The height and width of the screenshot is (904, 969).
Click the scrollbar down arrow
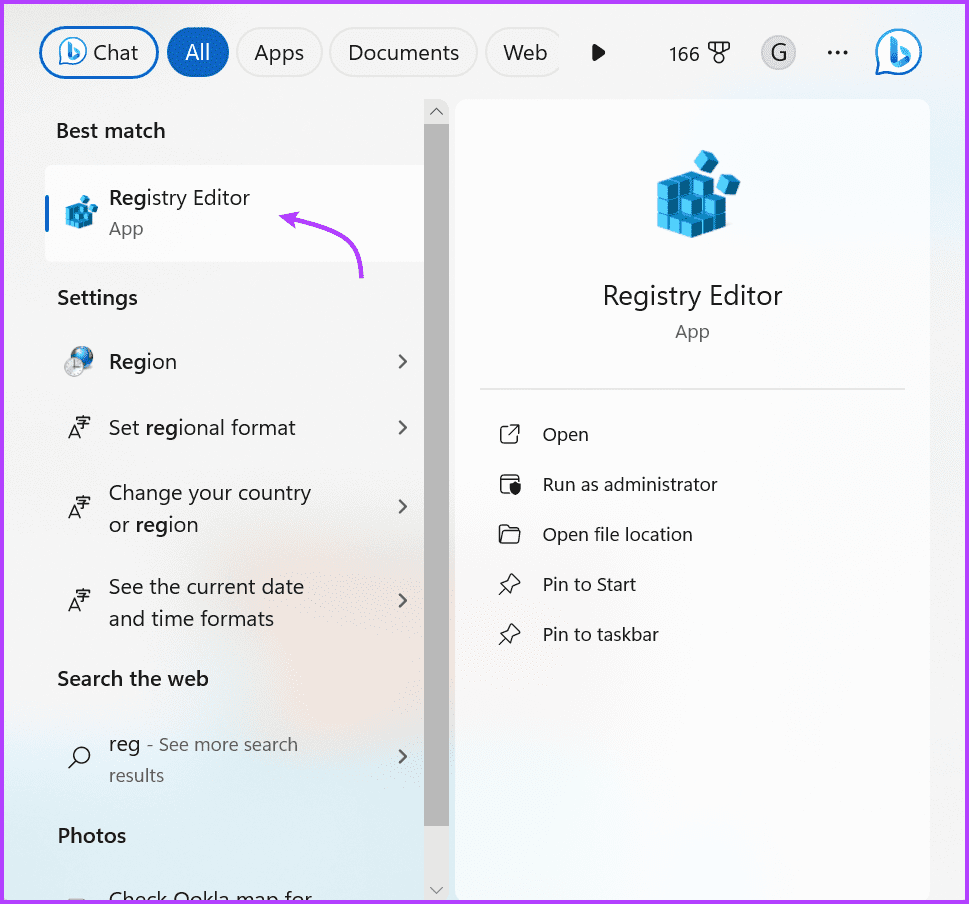pyautogui.click(x=436, y=889)
